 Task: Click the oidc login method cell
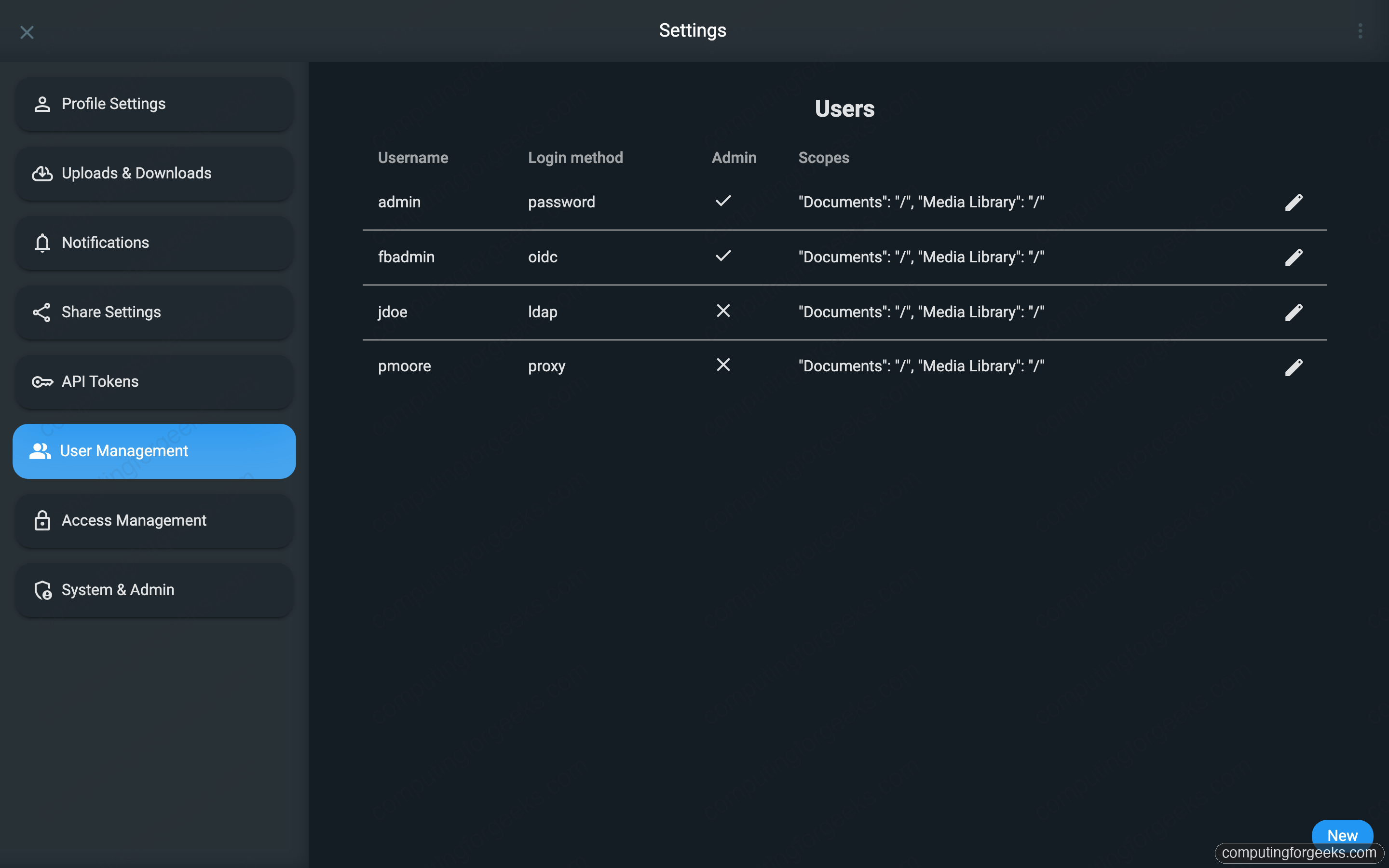[543, 257]
